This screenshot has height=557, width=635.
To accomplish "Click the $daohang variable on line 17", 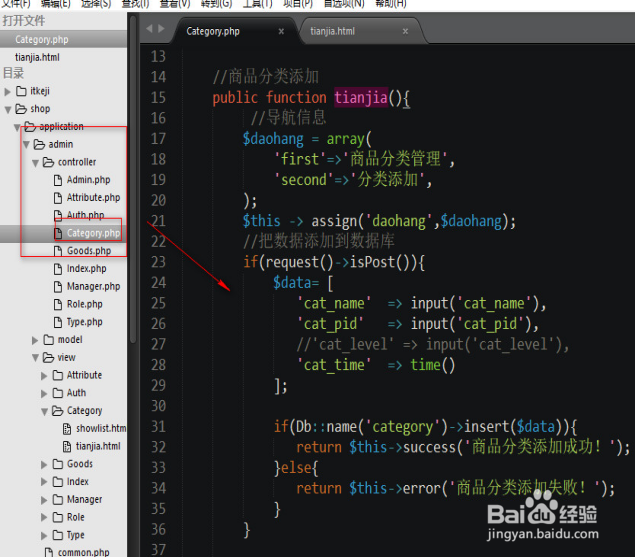I will coord(273,139).
